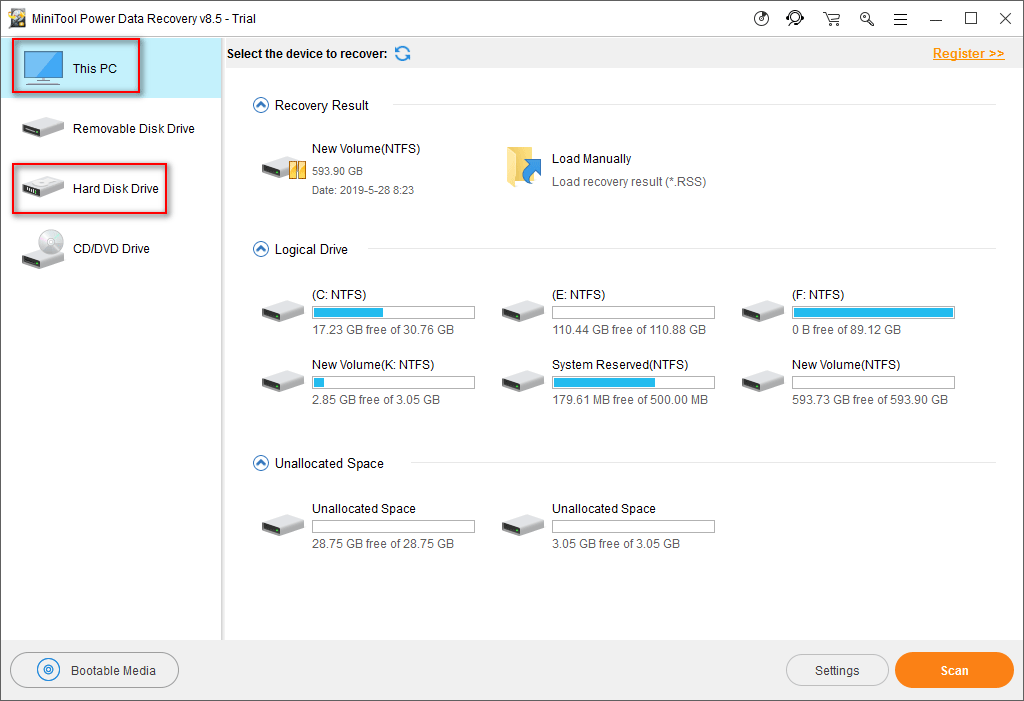Select the C: NTFS drive icon
This screenshot has height=701, width=1024.
pos(283,310)
